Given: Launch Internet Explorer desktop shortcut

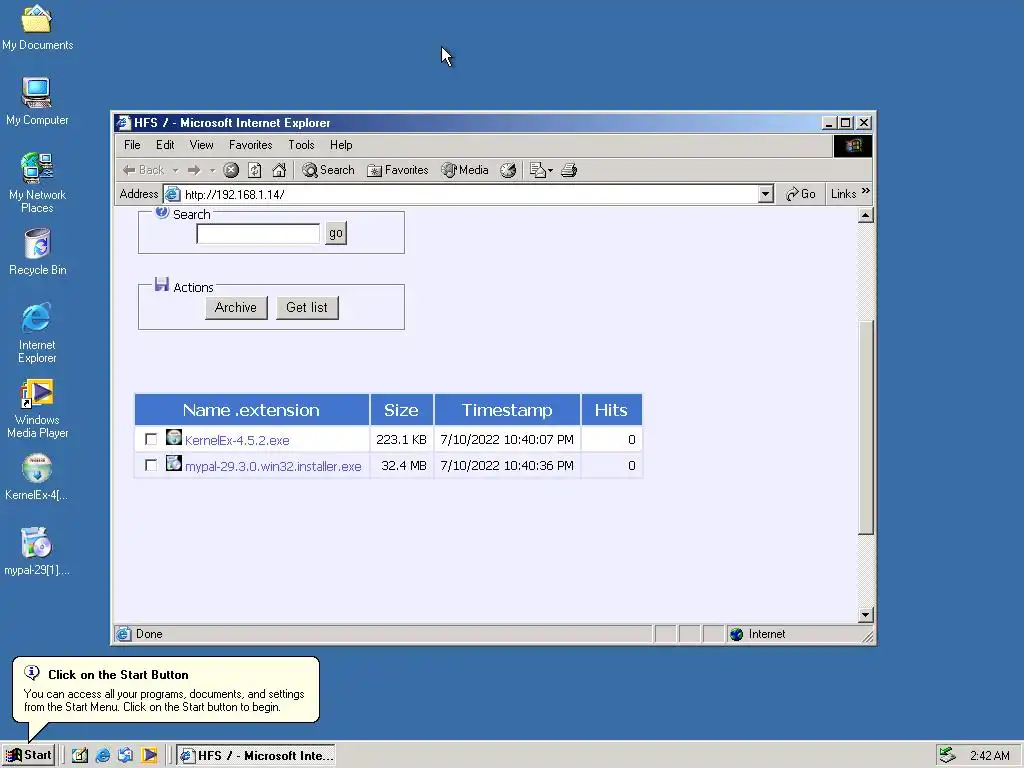Looking at the screenshot, I should click(x=37, y=332).
